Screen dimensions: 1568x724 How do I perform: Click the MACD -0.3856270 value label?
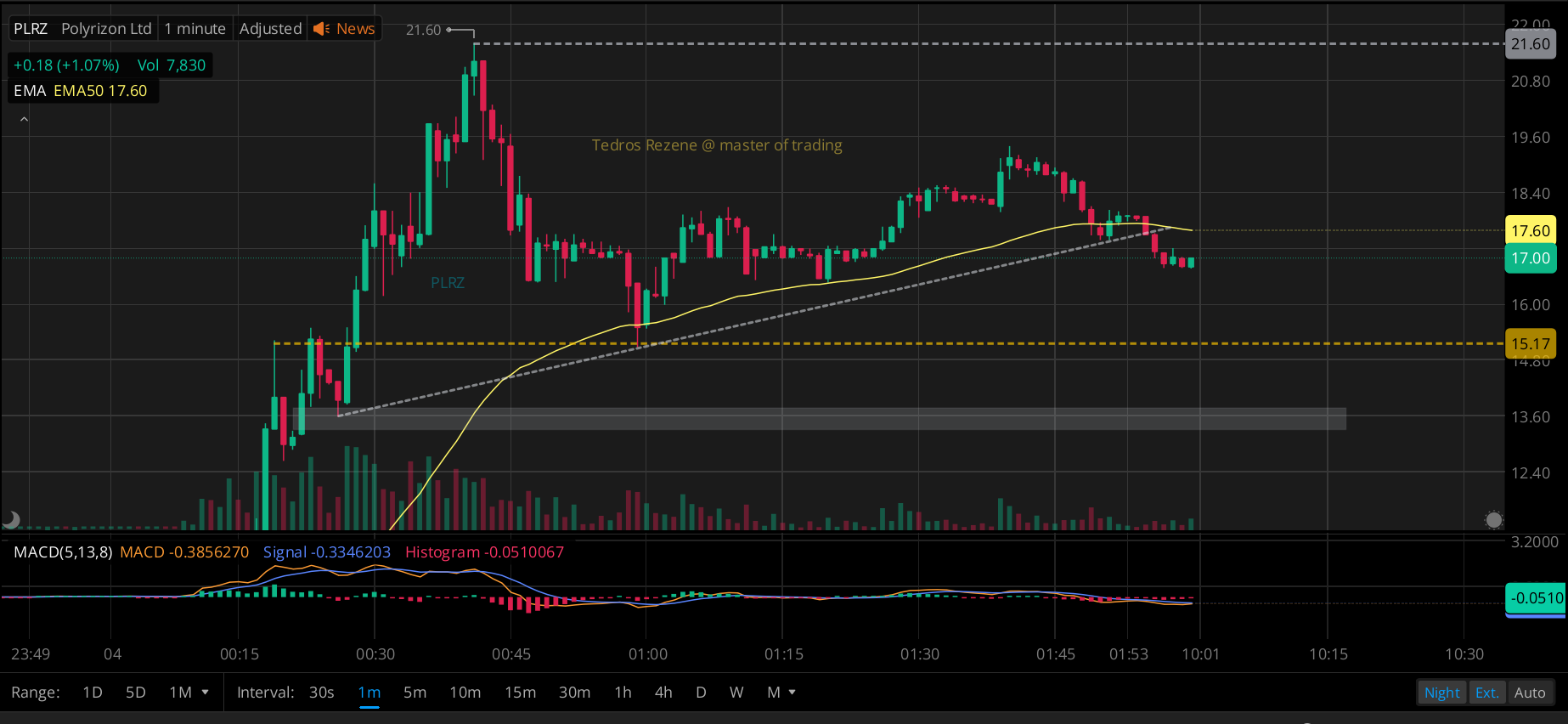[184, 552]
